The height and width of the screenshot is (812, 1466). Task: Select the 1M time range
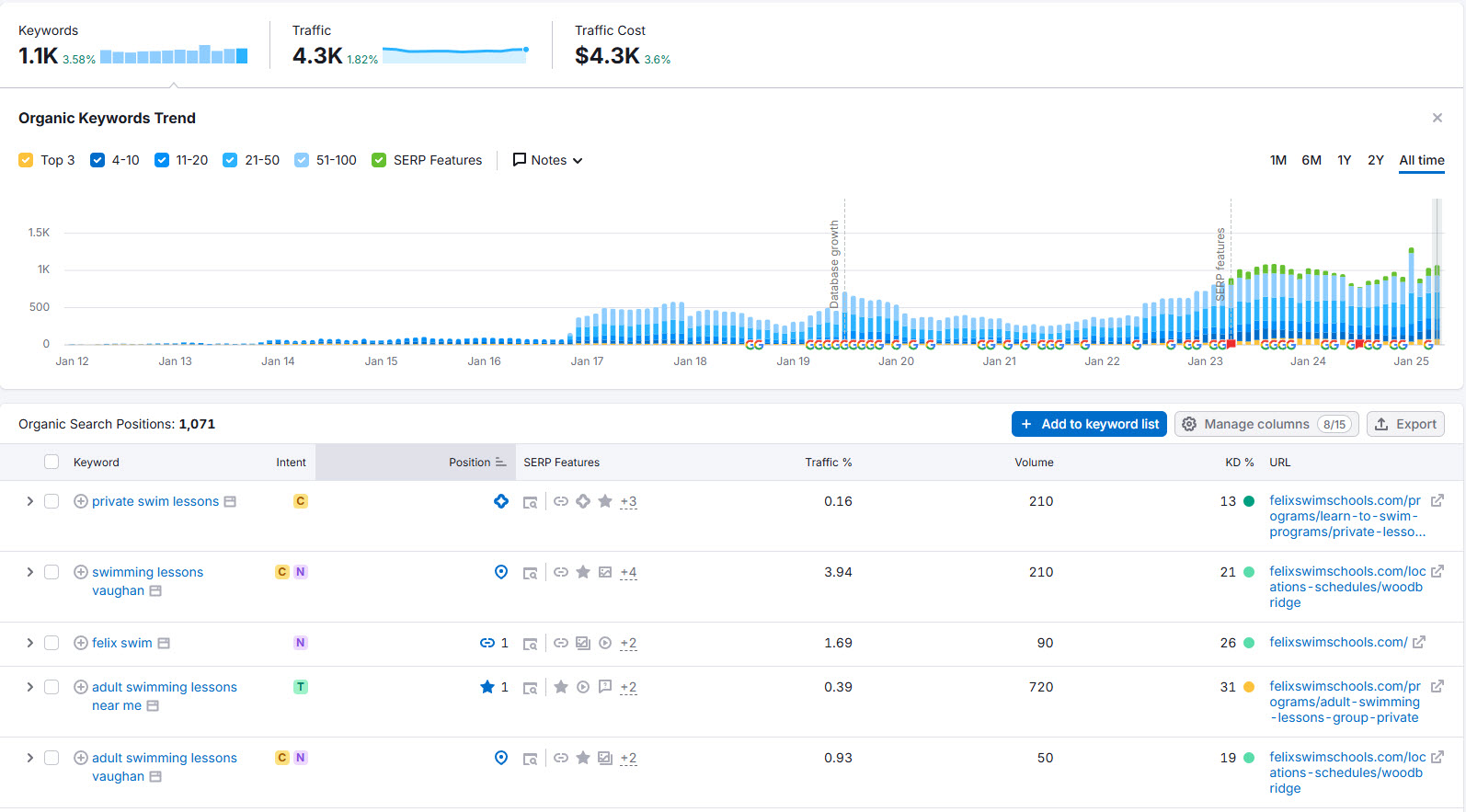tap(1278, 160)
